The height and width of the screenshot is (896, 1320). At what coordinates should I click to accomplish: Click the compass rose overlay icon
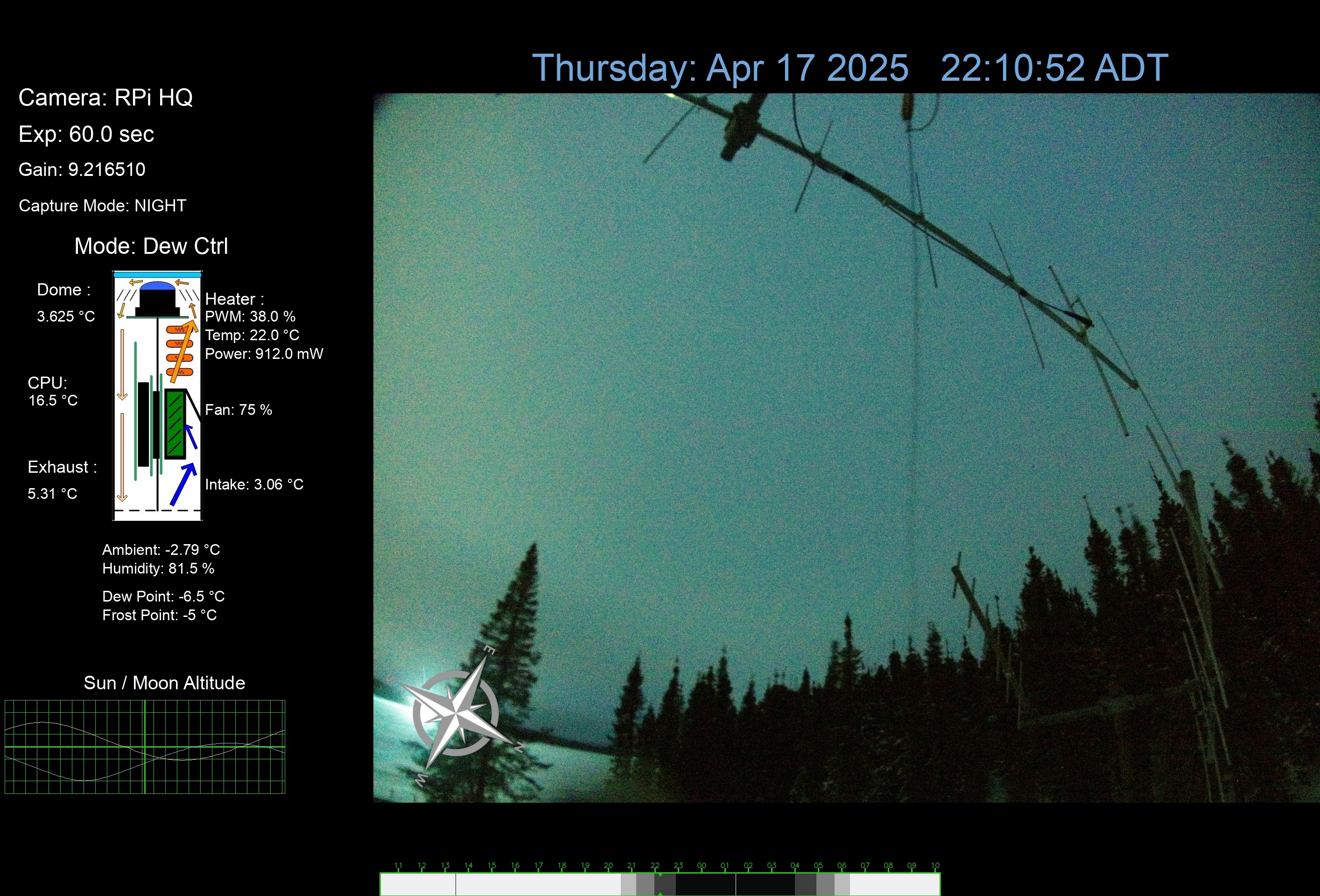pyautogui.click(x=456, y=713)
